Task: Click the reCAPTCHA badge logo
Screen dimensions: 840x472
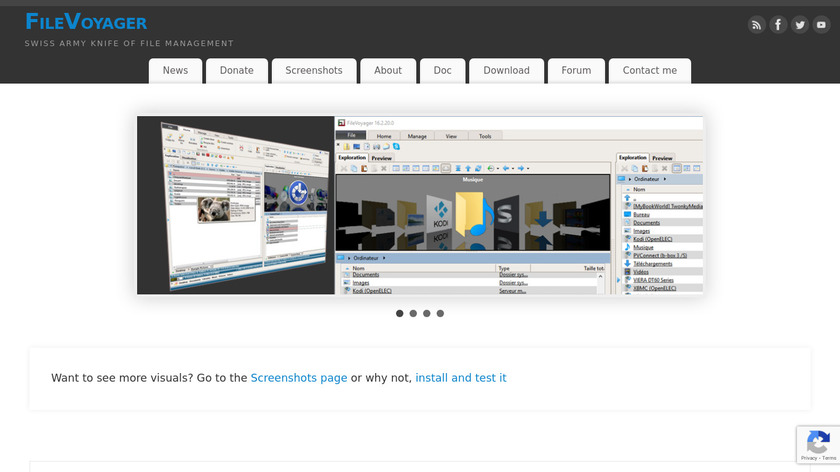Action: 818,441
